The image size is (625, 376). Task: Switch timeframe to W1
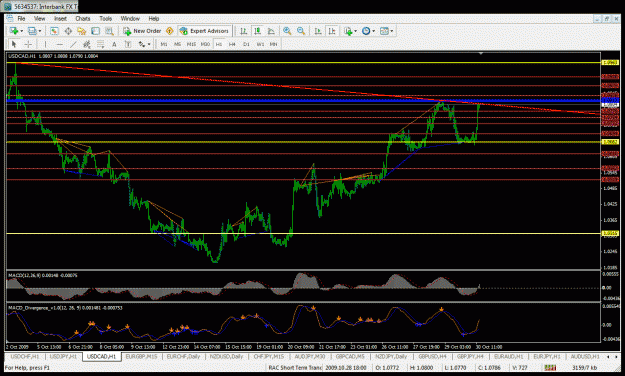260,44
